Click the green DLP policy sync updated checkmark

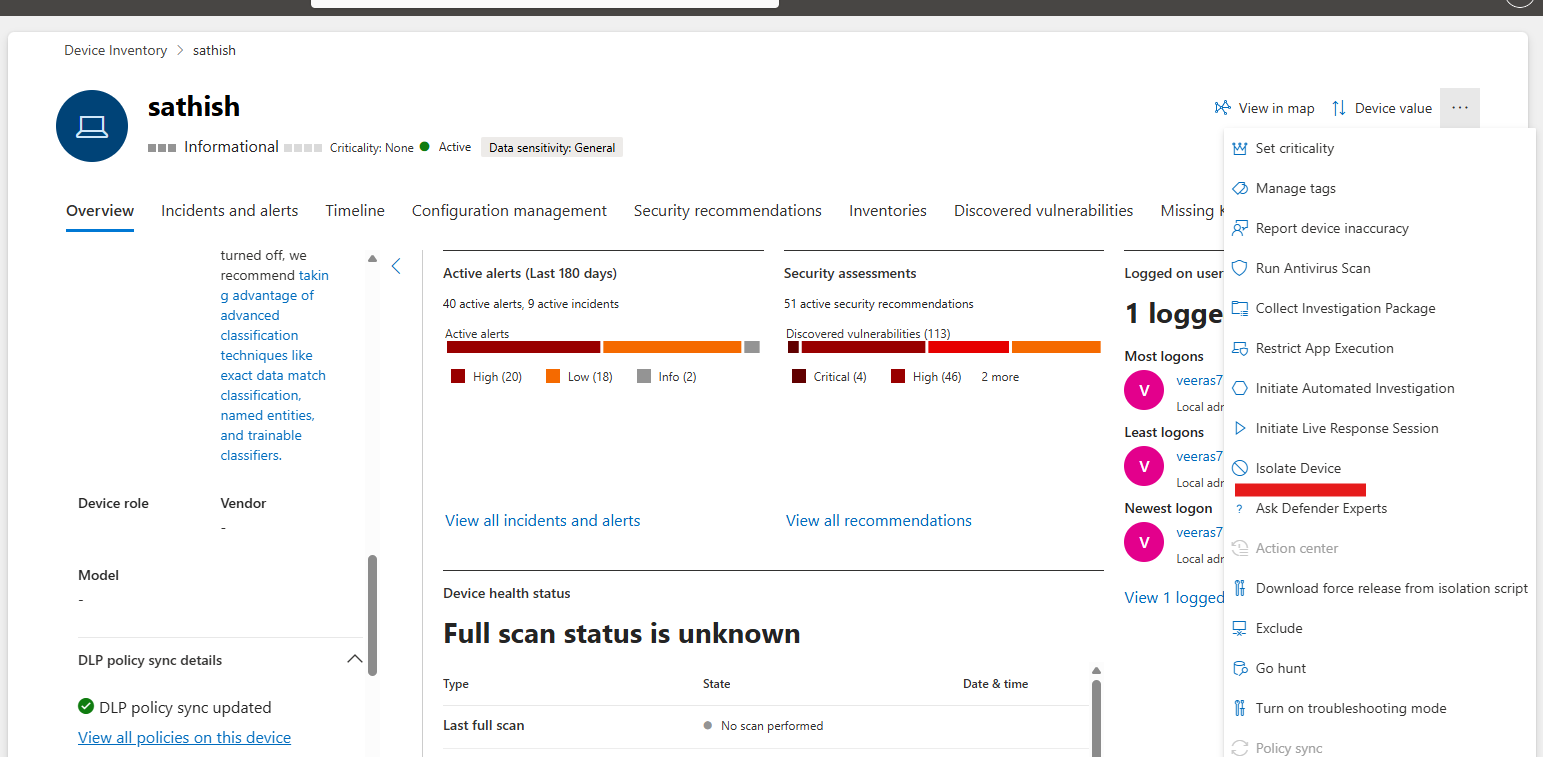[86, 706]
